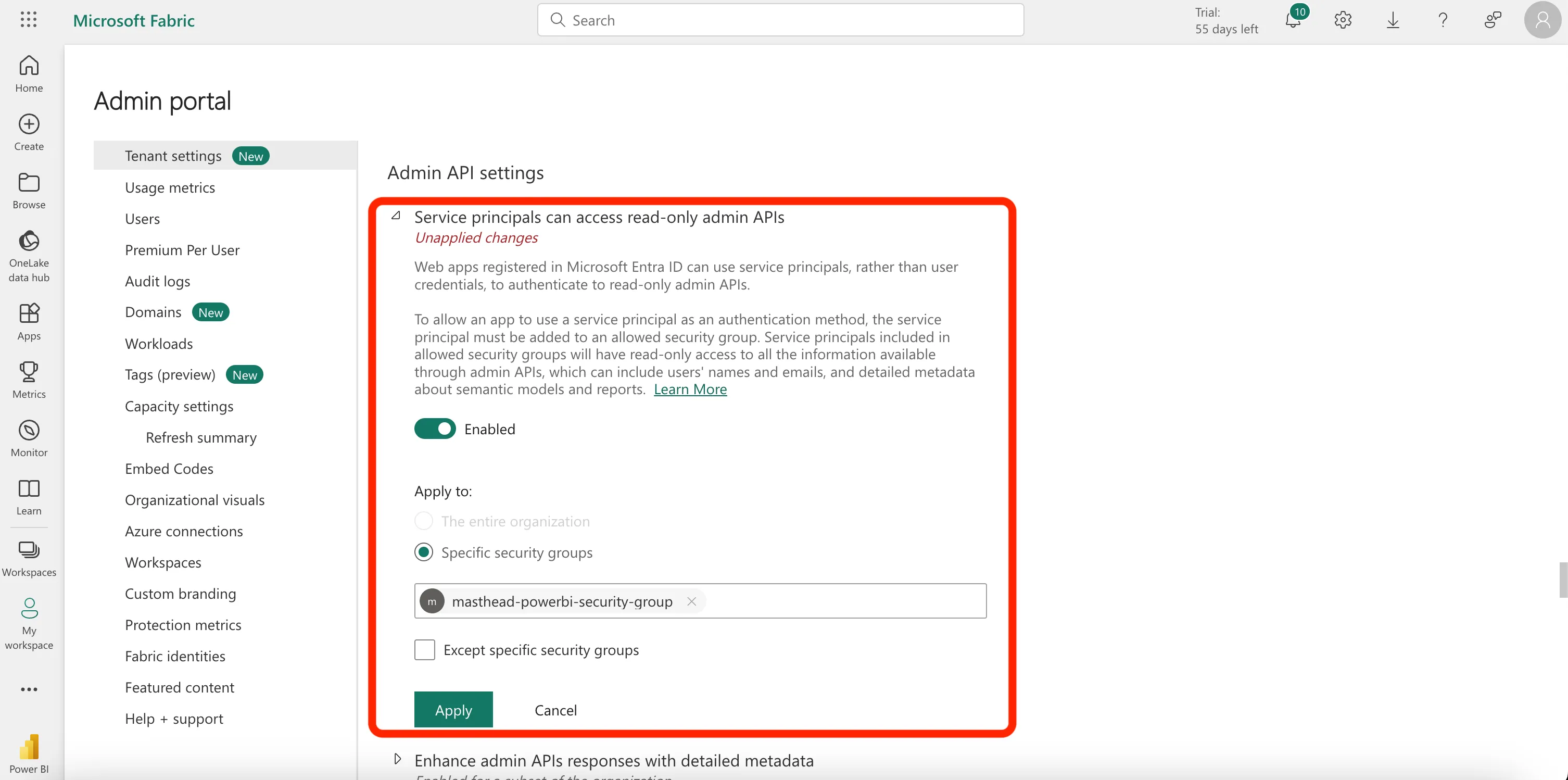Viewport: 1568px width, 780px height.
Task: Click the Apply button
Action: (453, 709)
